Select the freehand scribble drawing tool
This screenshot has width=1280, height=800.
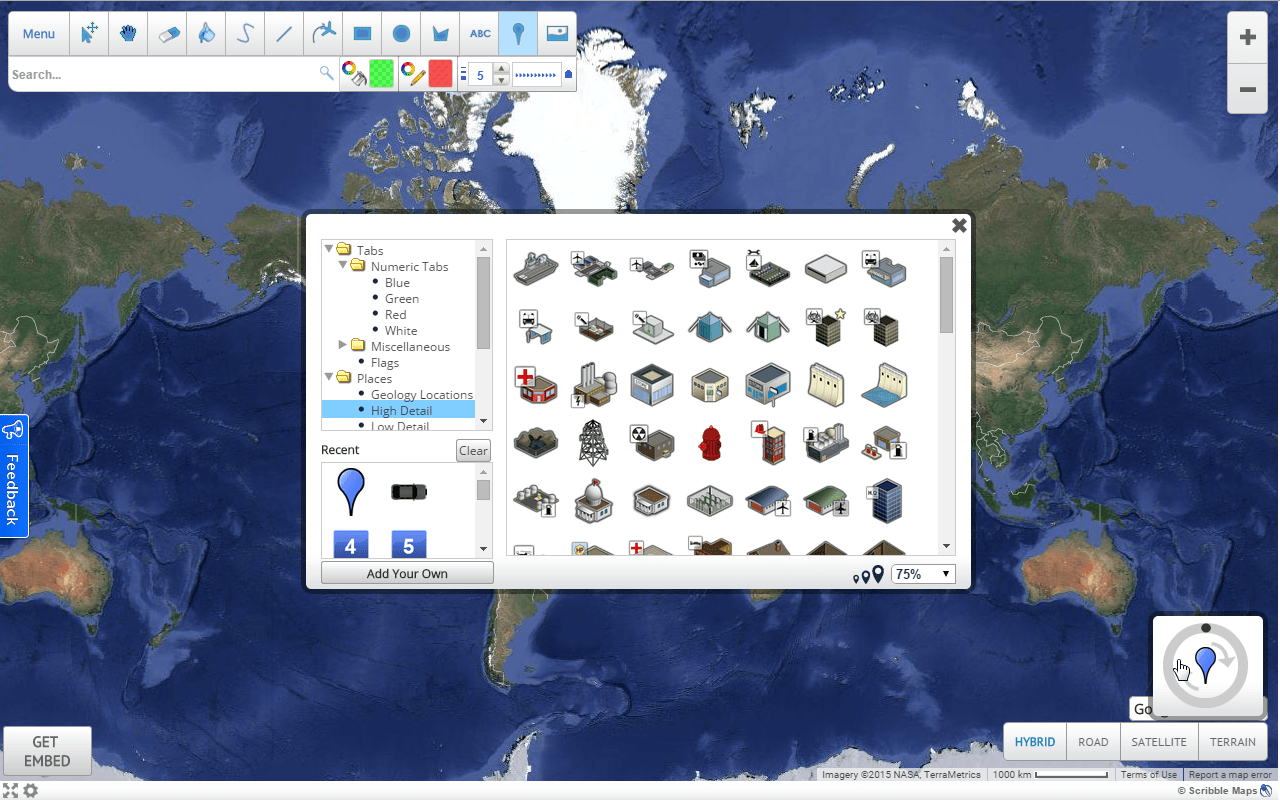pyautogui.click(x=245, y=33)
